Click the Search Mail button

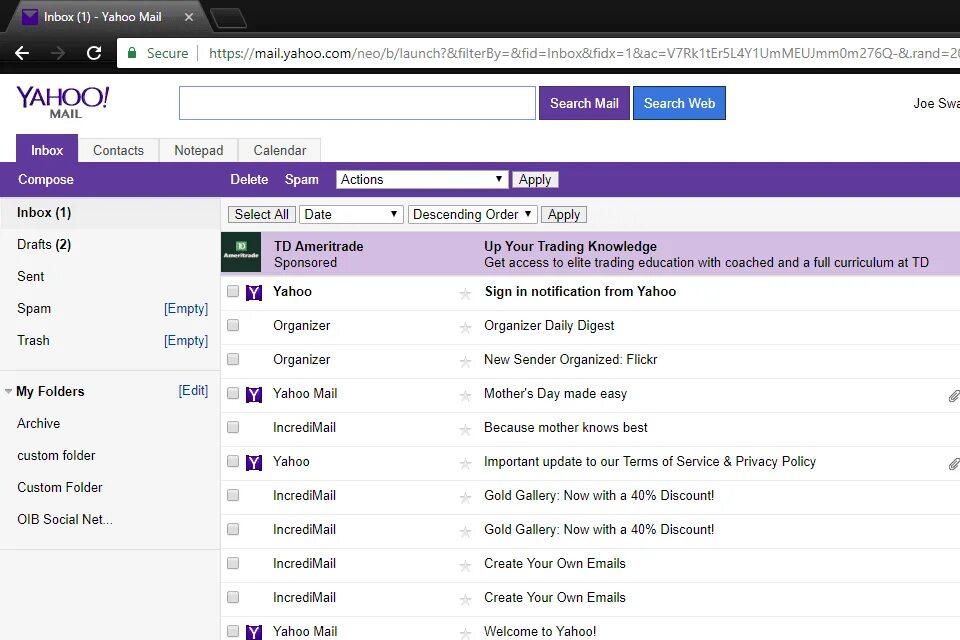(x=584, y=103)
